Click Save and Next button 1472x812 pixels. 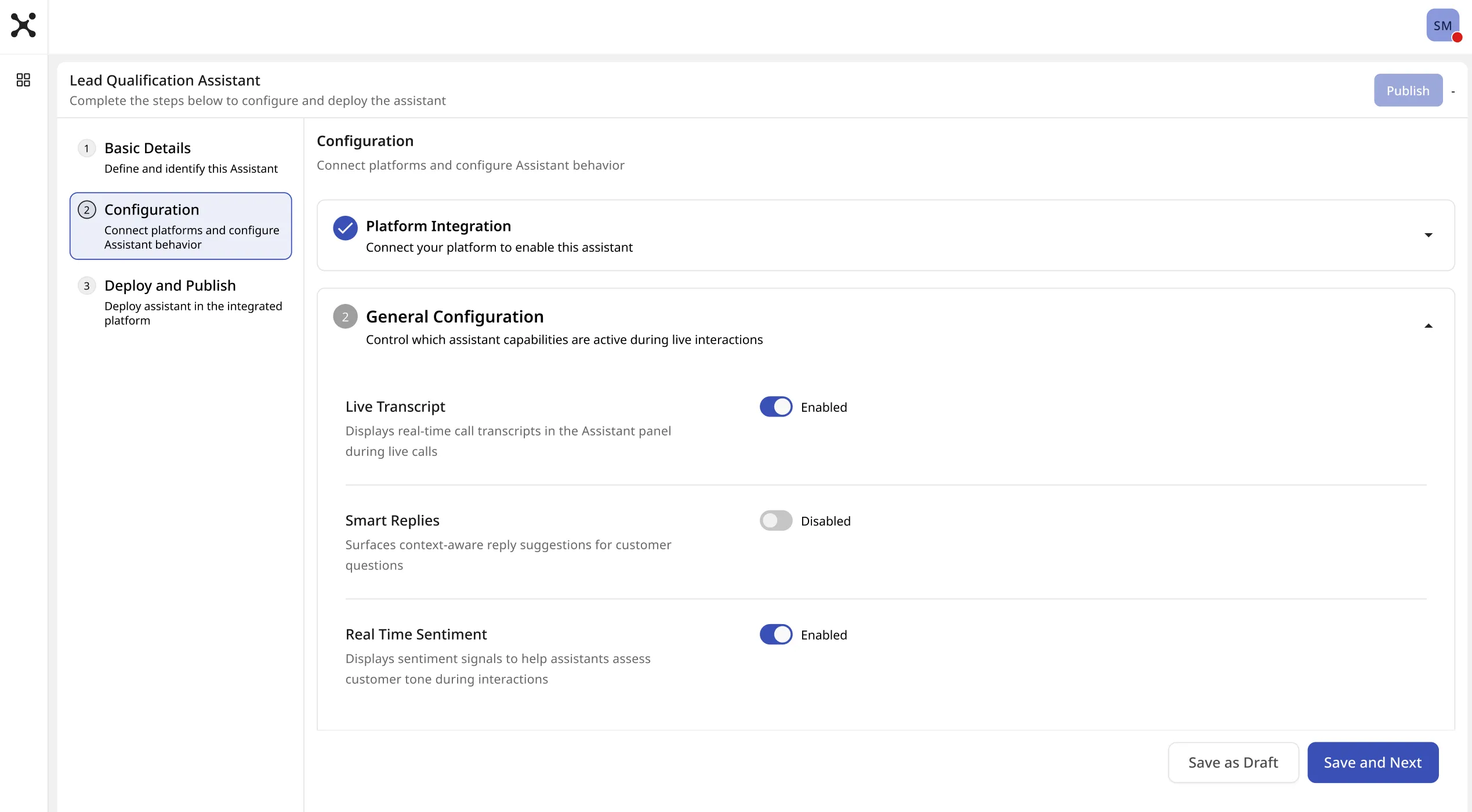1373,763
